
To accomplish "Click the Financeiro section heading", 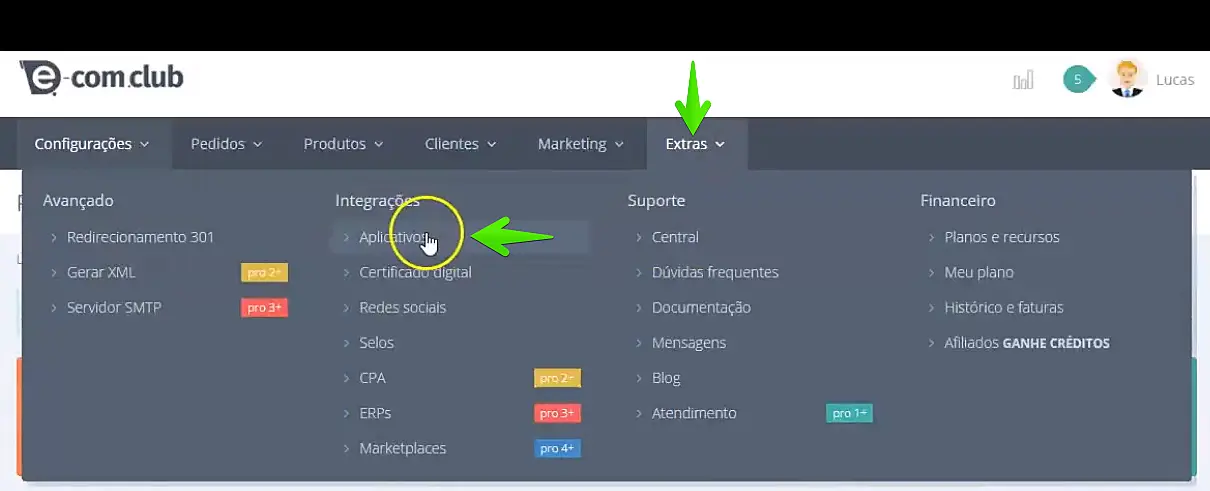I will (958, 200).
